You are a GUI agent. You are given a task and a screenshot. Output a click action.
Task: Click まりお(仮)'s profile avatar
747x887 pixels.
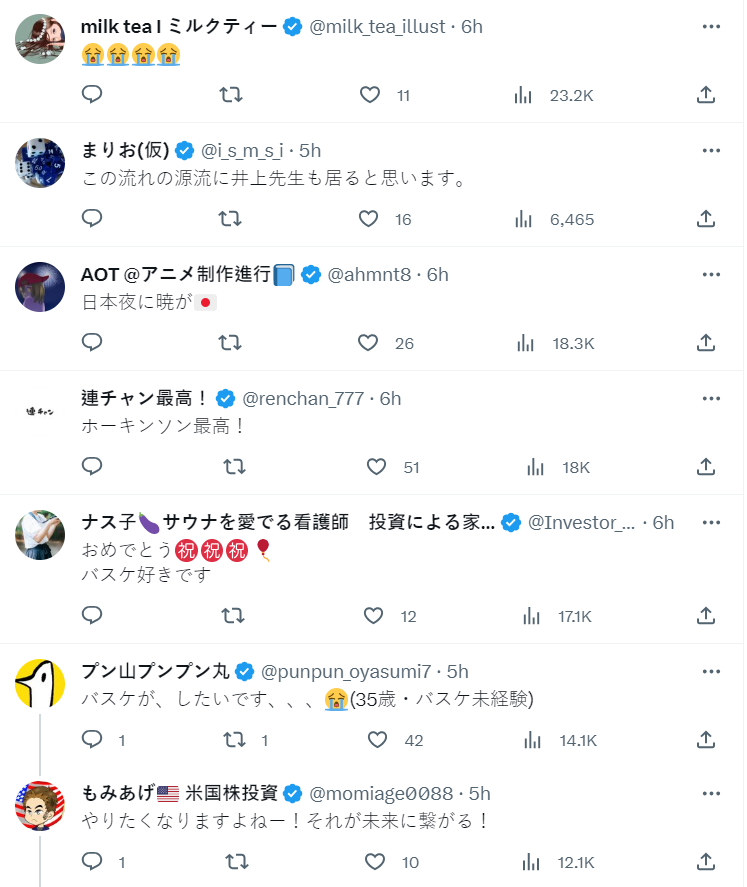tap(40, 162)
